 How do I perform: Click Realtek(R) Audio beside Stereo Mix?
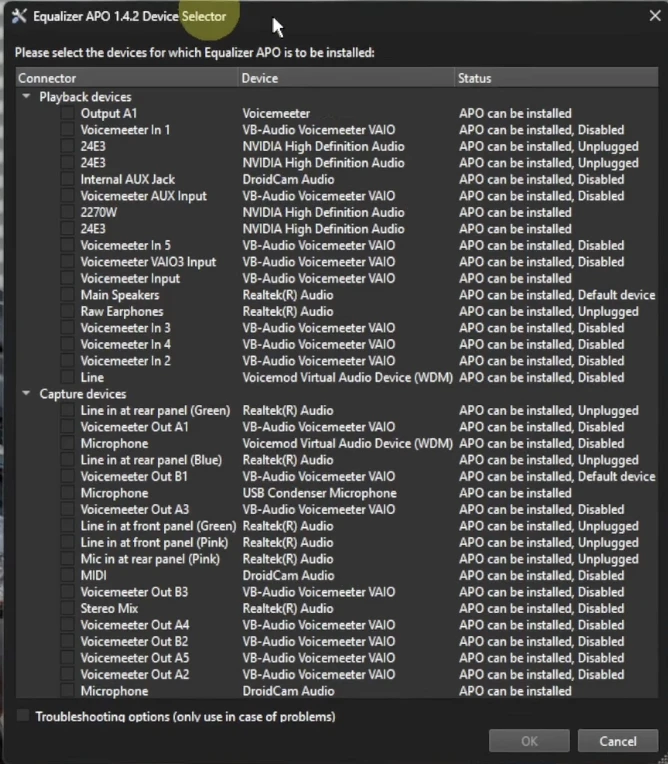tap(288, 608)
